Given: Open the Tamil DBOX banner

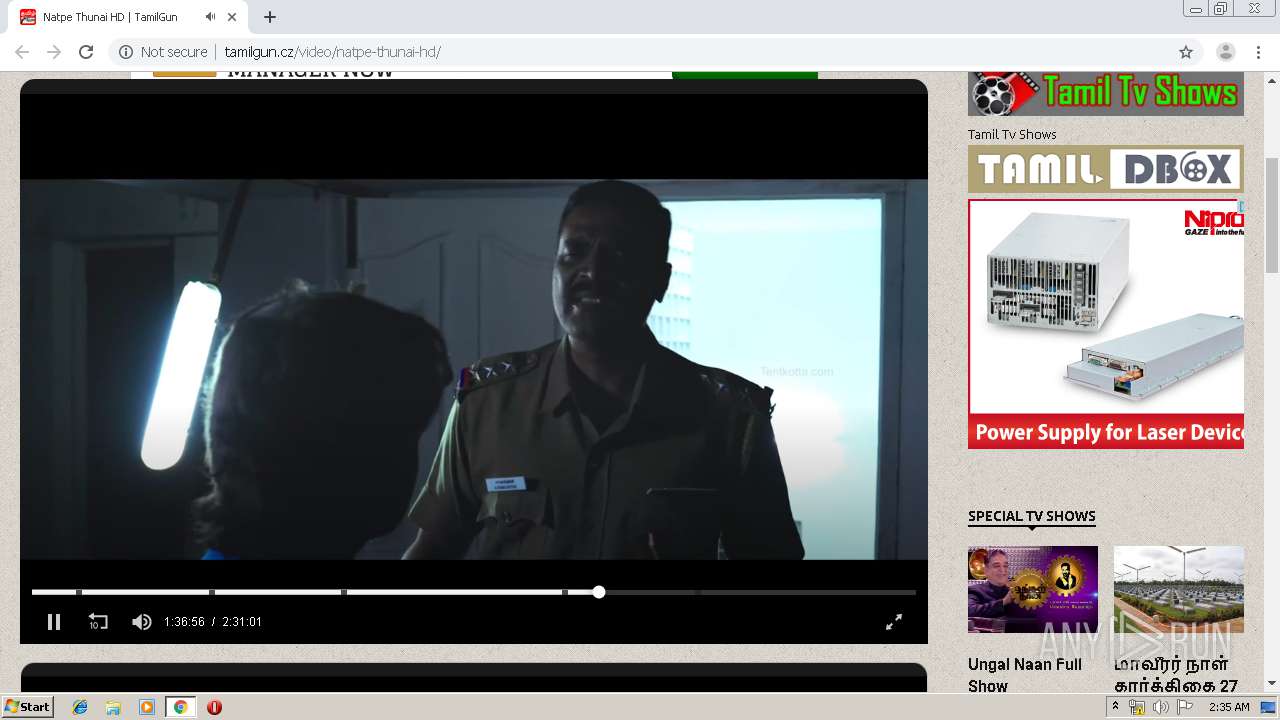Looking at the screenshot, I should point(1106,169).
